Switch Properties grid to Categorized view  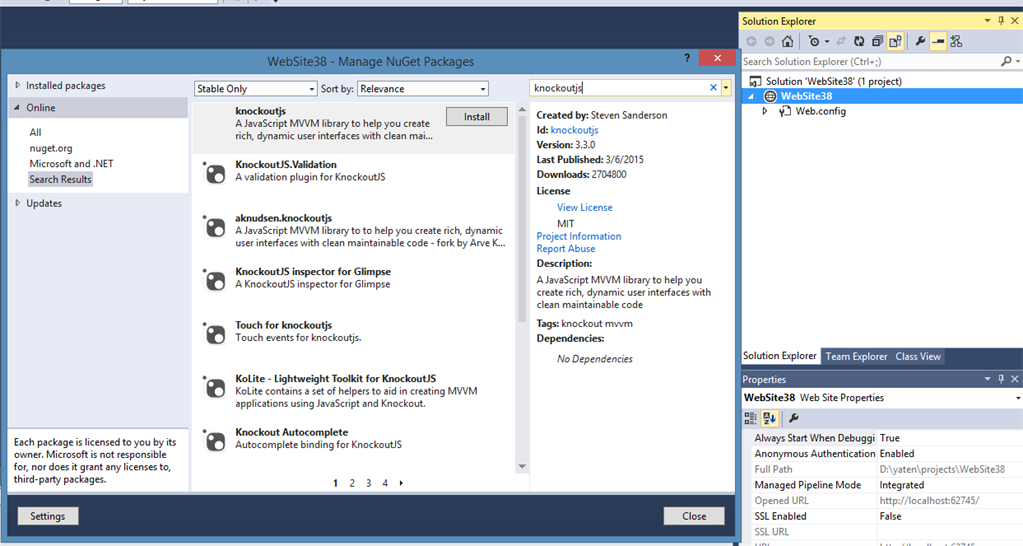click(x=750, y=418)
